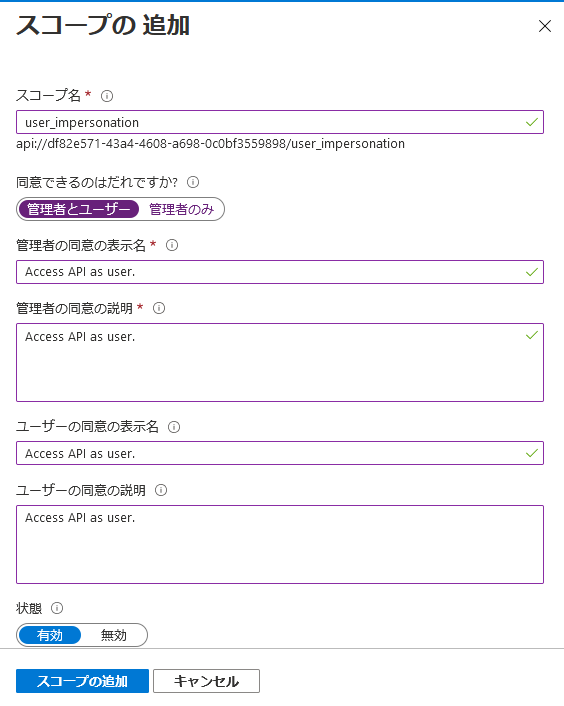The height and width of the screenshot is (706, 564).
Task: Click the キャンセル button
Action: click(x=206, y=681)
